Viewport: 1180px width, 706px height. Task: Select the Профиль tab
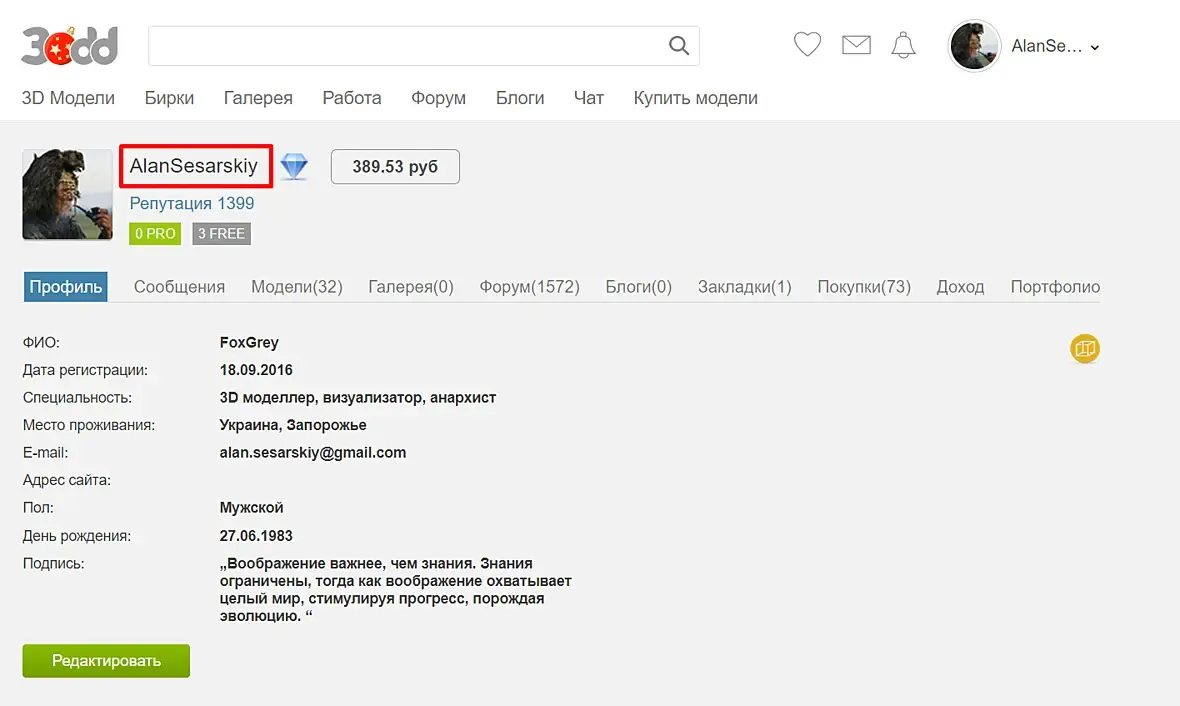click(x=65, y=287)
